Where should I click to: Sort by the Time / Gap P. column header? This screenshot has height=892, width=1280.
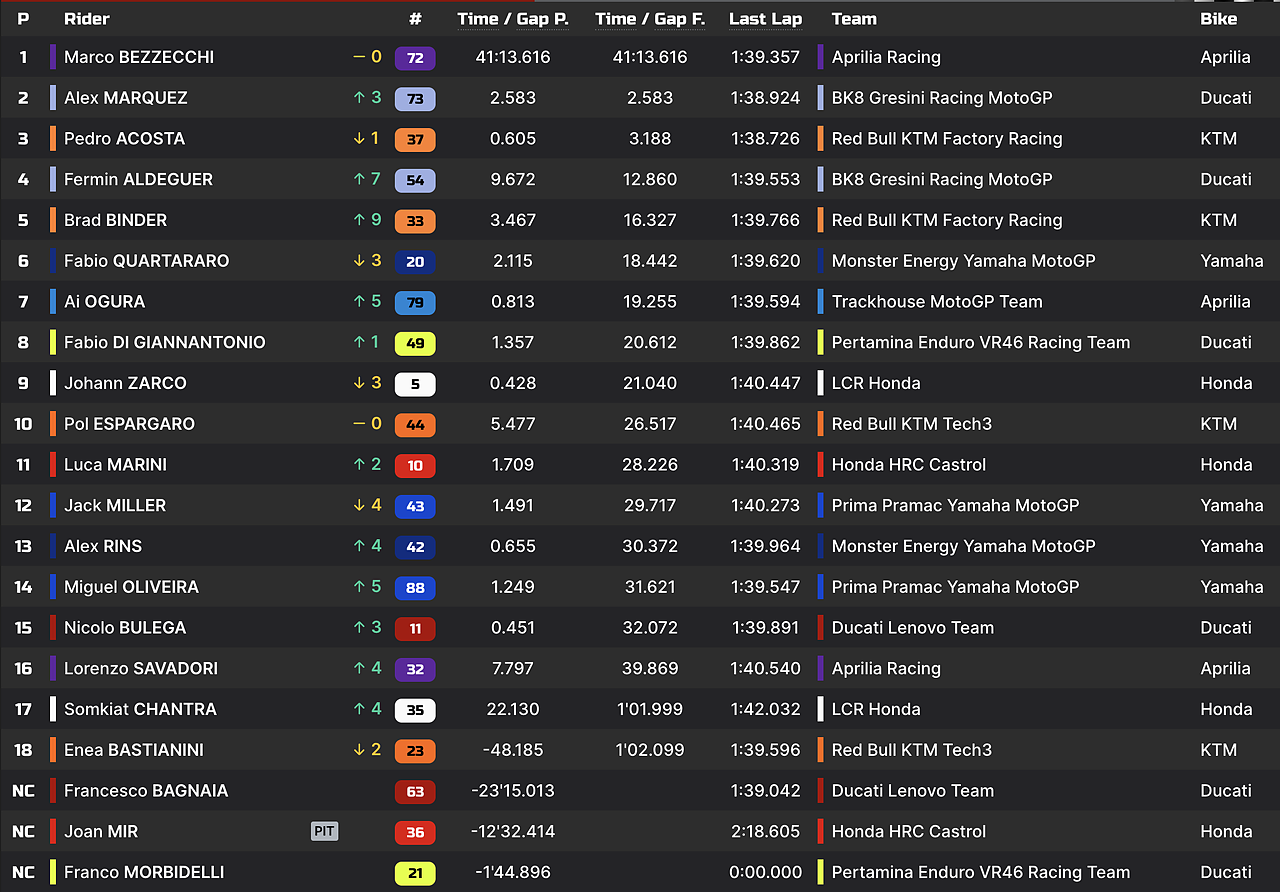[512, 19]
